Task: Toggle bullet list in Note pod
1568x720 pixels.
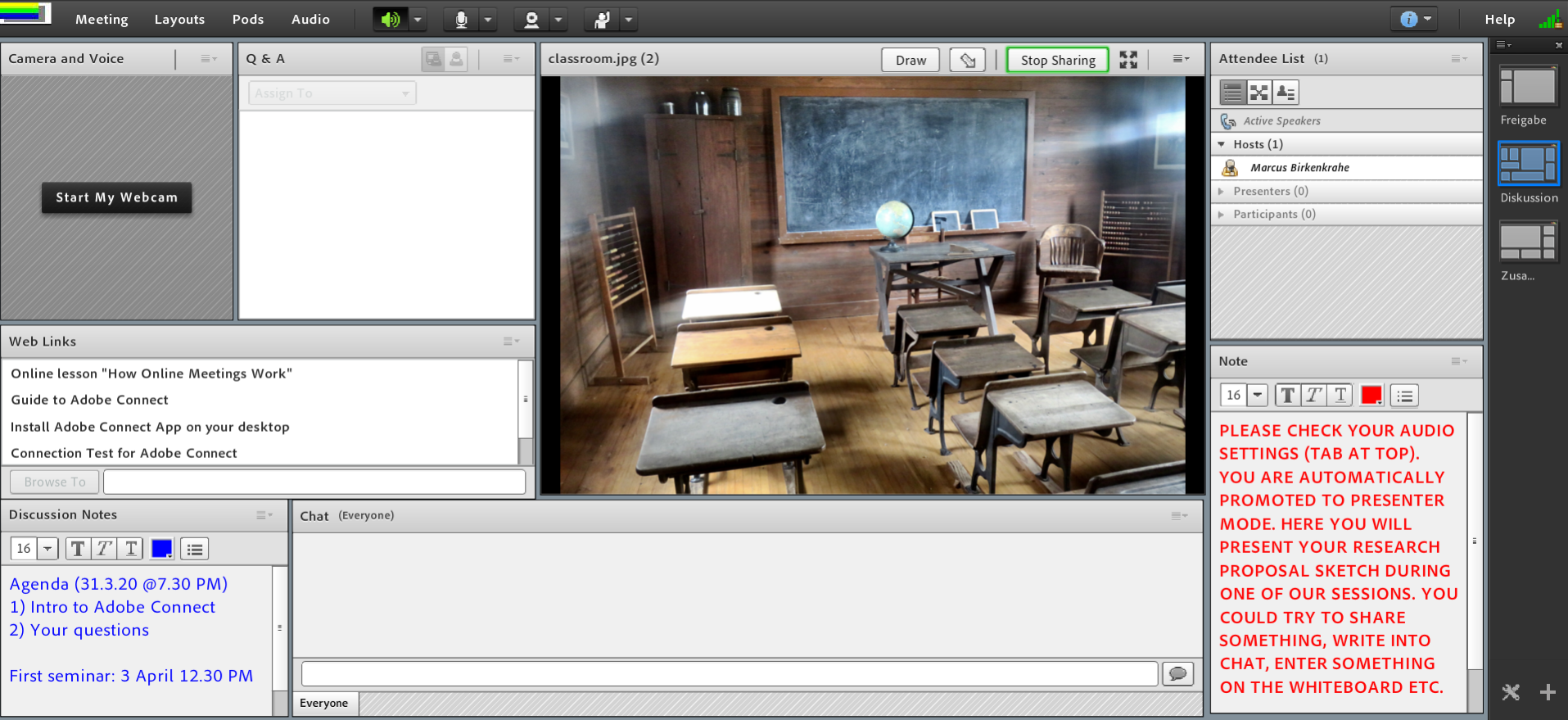Action: (x=1405, y=396)
